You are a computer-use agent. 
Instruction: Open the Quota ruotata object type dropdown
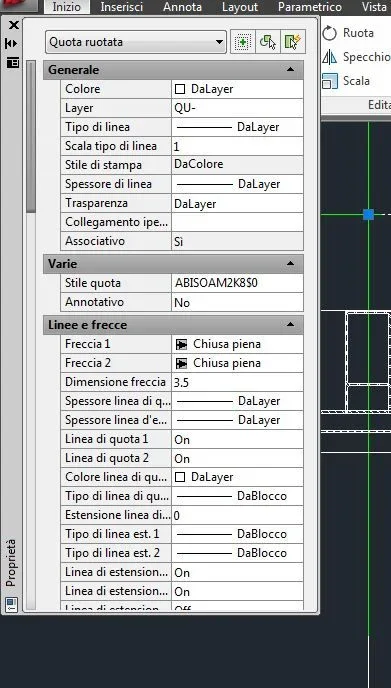pyautogui.click(x=136, y=42)
